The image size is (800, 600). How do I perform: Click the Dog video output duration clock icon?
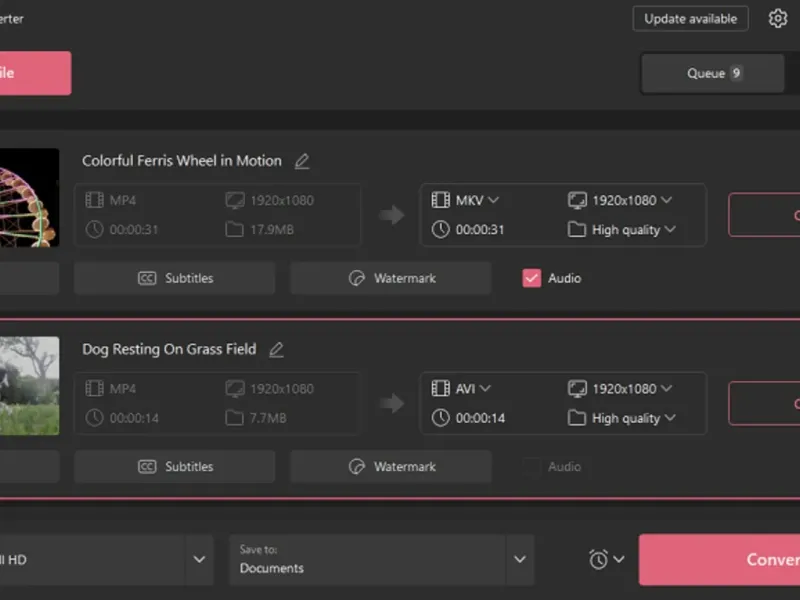tap(441, 418)
